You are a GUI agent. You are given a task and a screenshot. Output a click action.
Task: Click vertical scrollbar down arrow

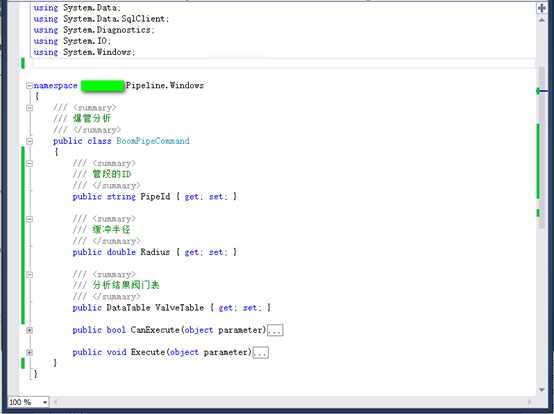(x=541, y=389)
